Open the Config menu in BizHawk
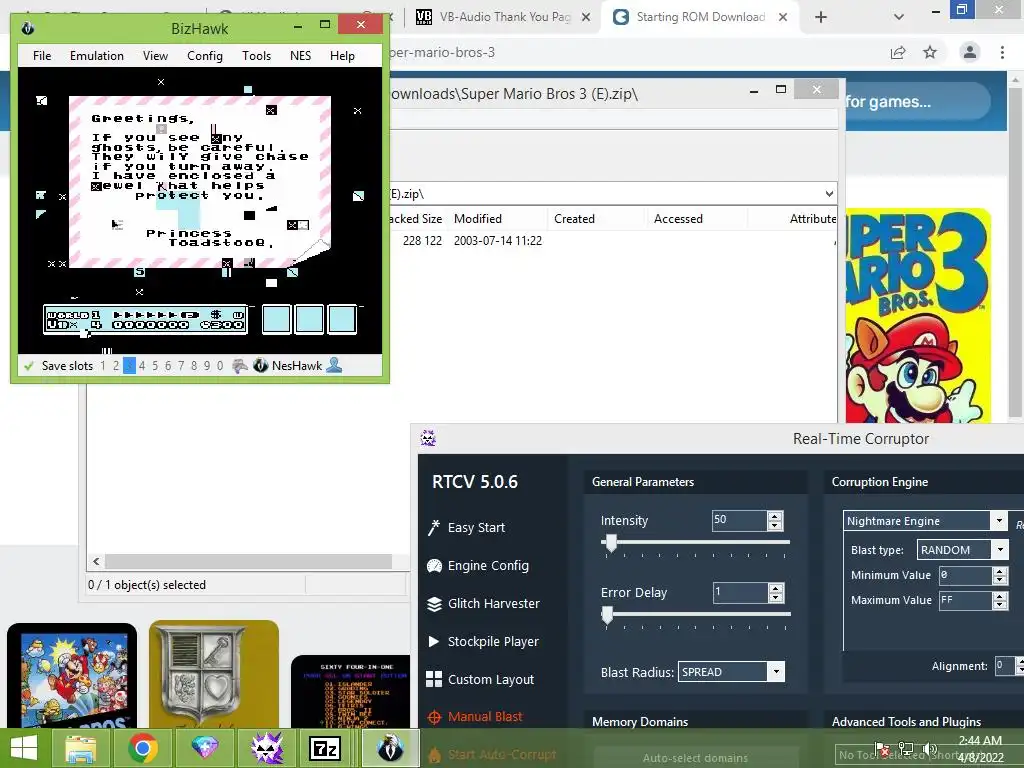 pyautogui.click(x=205, y=56)
